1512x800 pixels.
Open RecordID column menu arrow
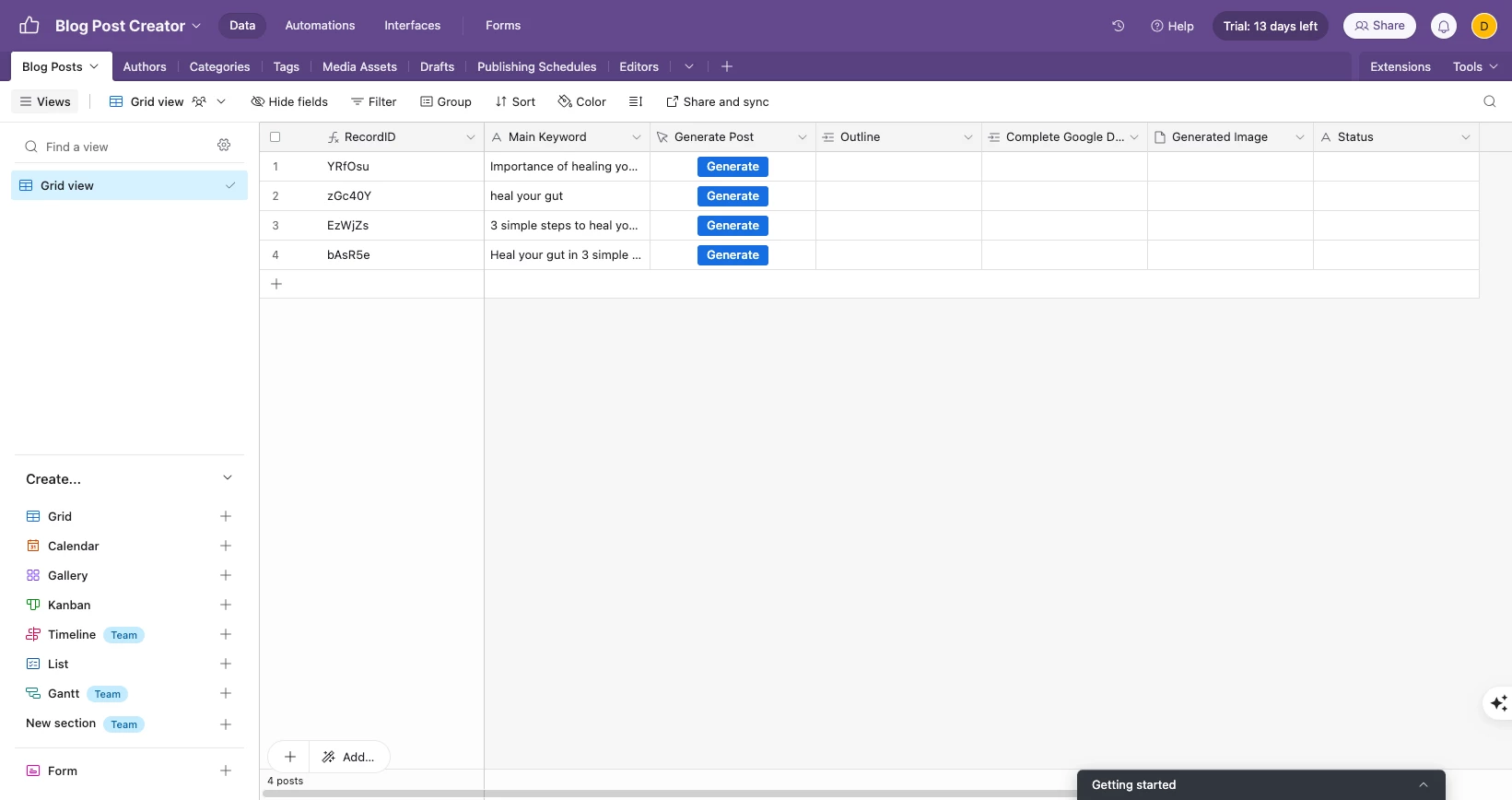click(x=471, y=137)
